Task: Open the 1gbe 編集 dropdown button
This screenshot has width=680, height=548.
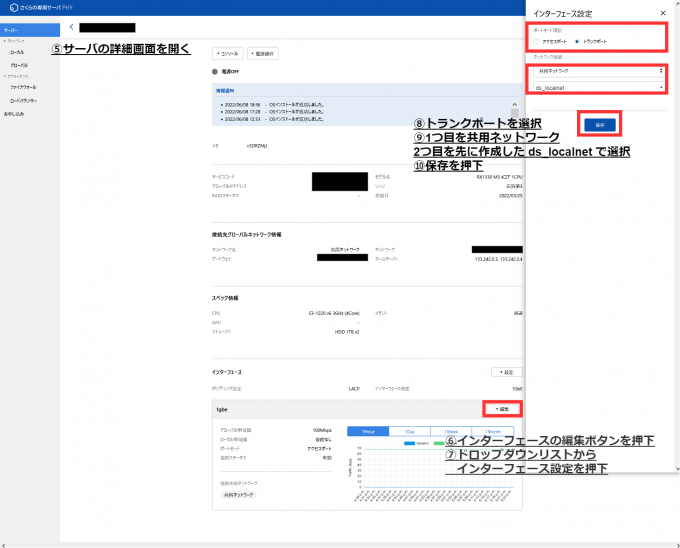Action: click(502, 409)
